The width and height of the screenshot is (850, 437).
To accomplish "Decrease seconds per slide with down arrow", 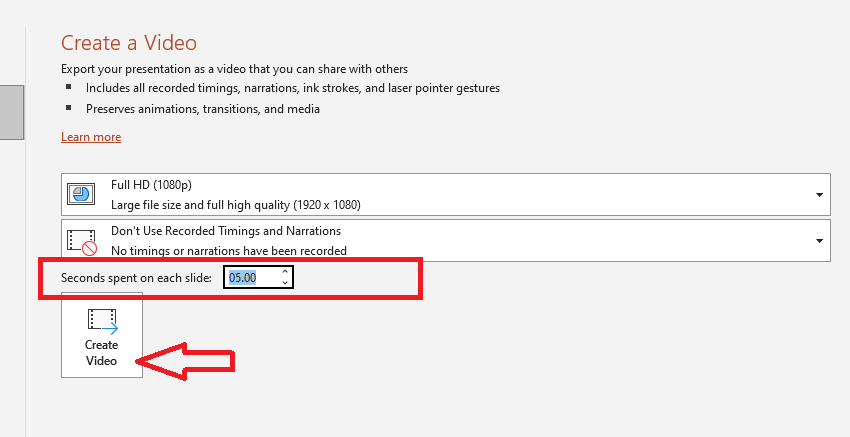I will pyautogui.click(x=285, y=282).
